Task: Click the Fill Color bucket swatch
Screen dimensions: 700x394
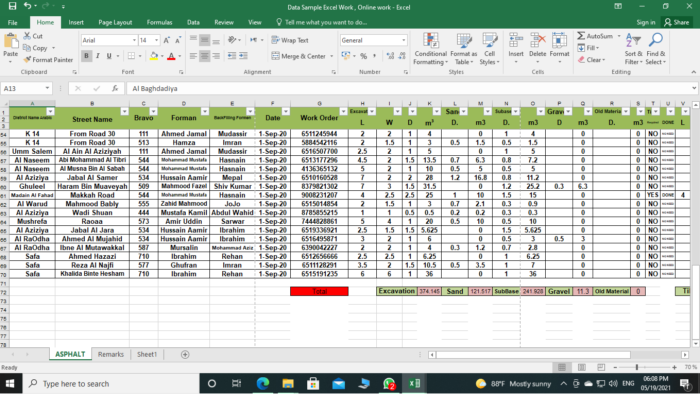Action: pyautogui.click(x=154, y=56)
